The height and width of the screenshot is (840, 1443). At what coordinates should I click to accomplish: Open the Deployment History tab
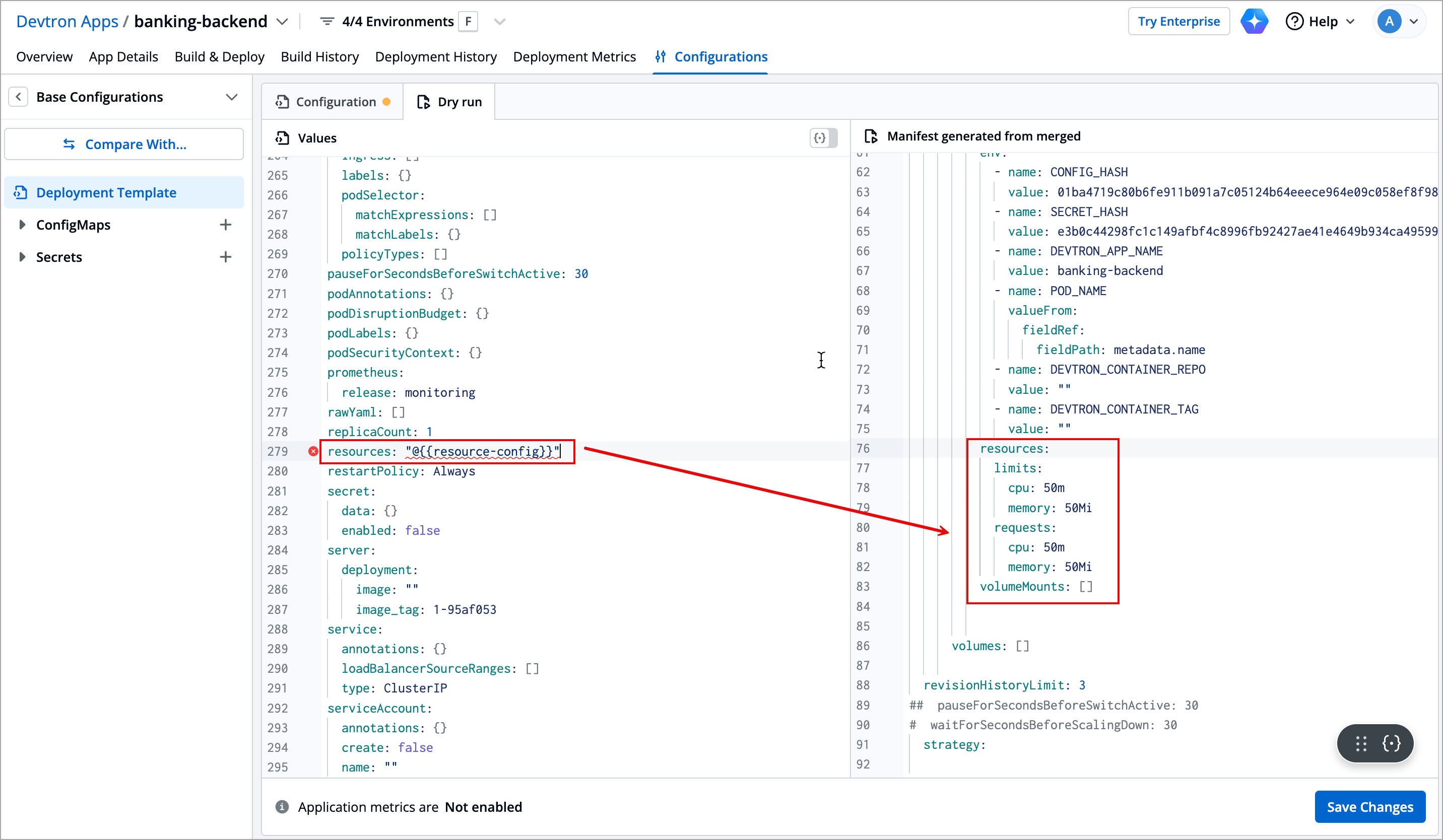[436, 56]
